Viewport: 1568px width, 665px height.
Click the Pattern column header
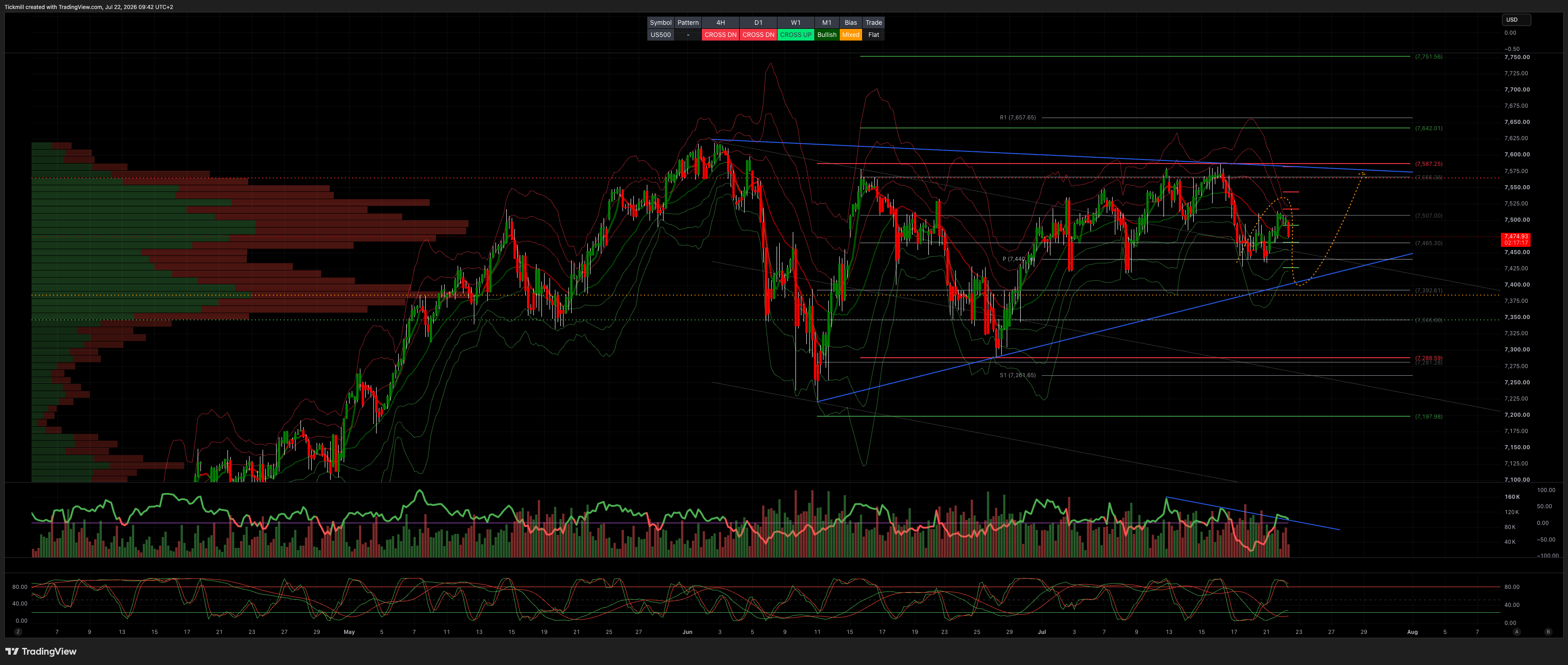coord(688,23)
